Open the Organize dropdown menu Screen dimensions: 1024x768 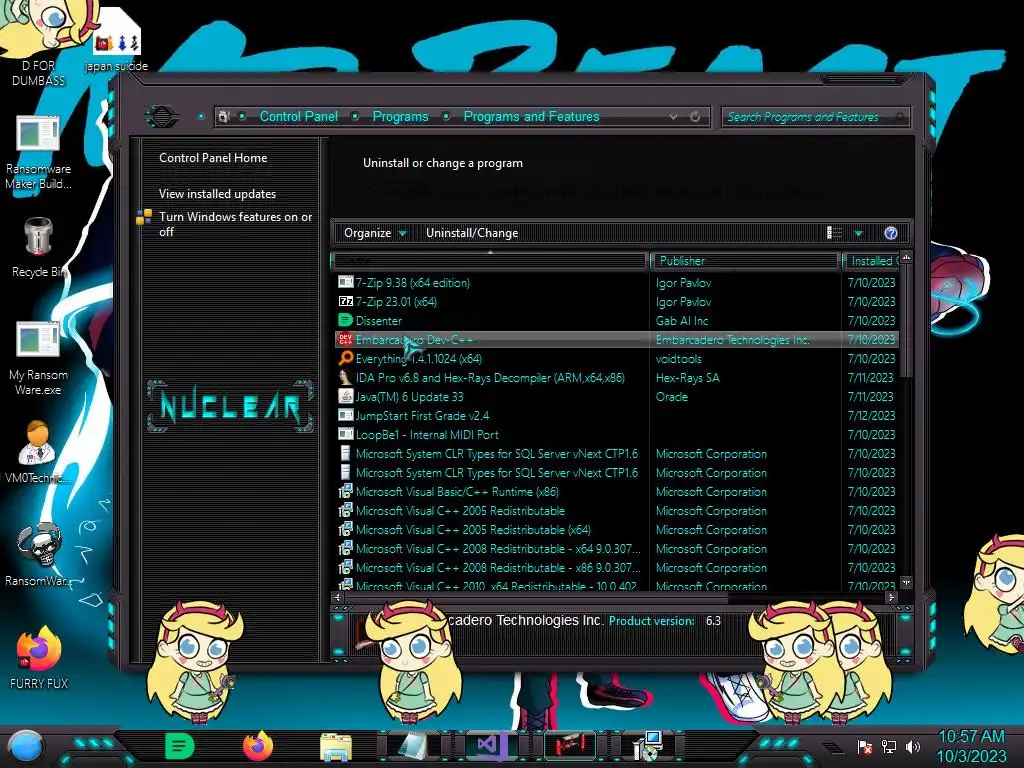coord(375,233)
